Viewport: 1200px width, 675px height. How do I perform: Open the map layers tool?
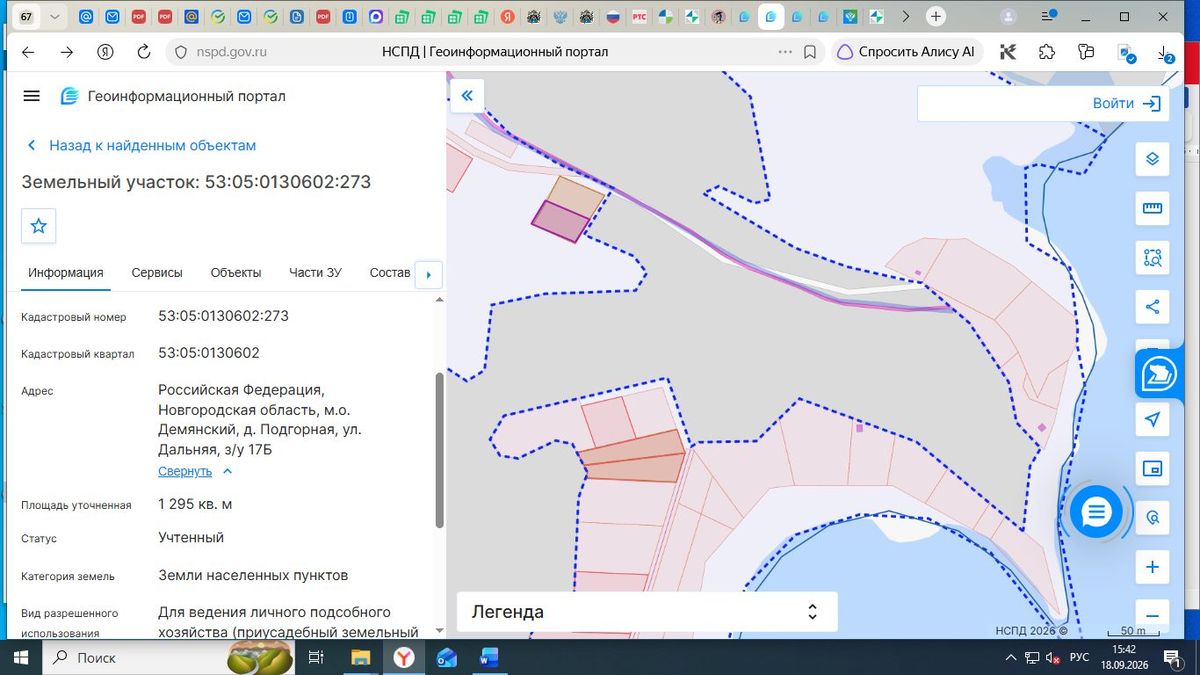(1152, 159)
